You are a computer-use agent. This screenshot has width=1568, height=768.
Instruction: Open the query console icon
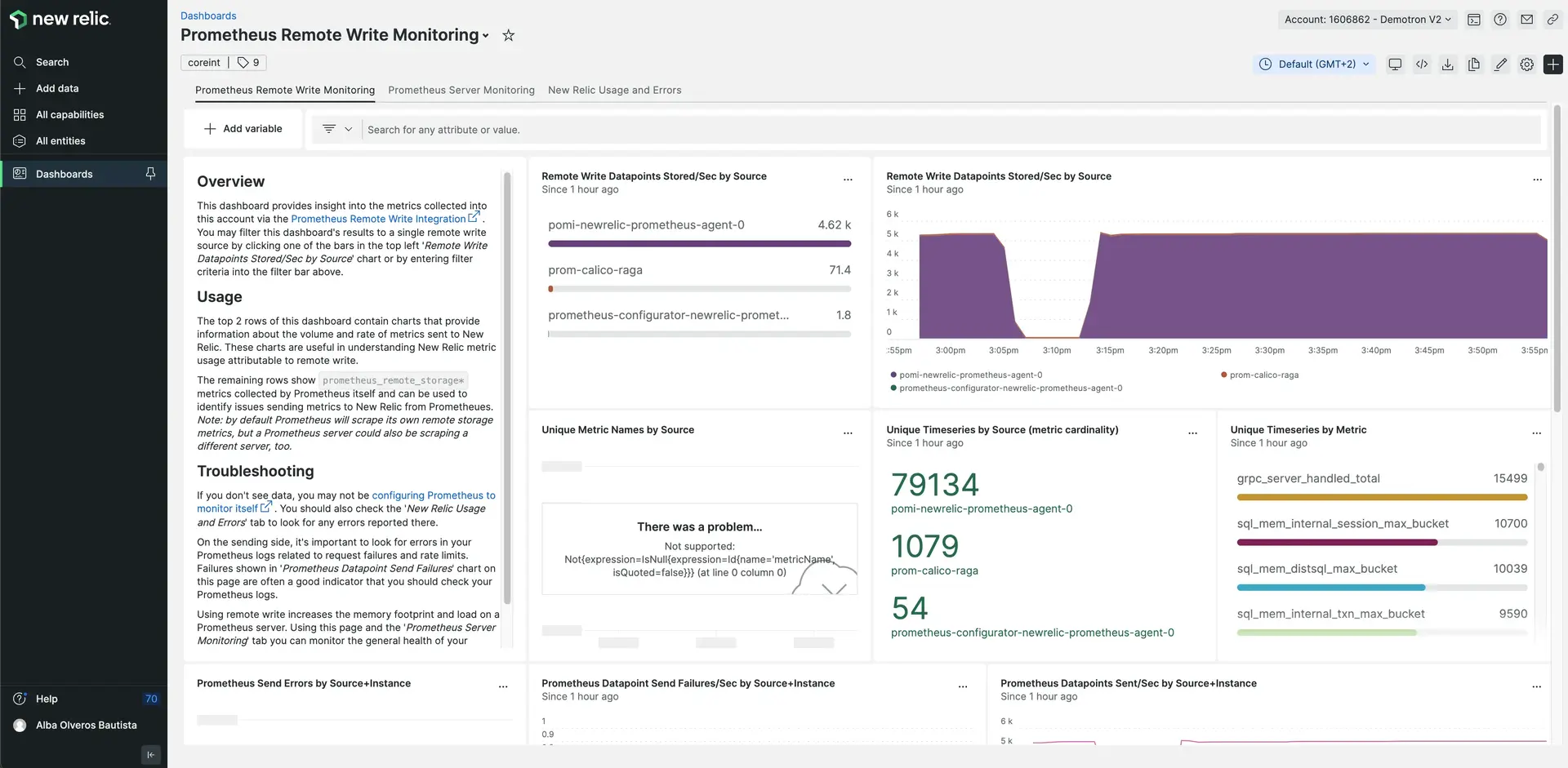coord(1474,20)
